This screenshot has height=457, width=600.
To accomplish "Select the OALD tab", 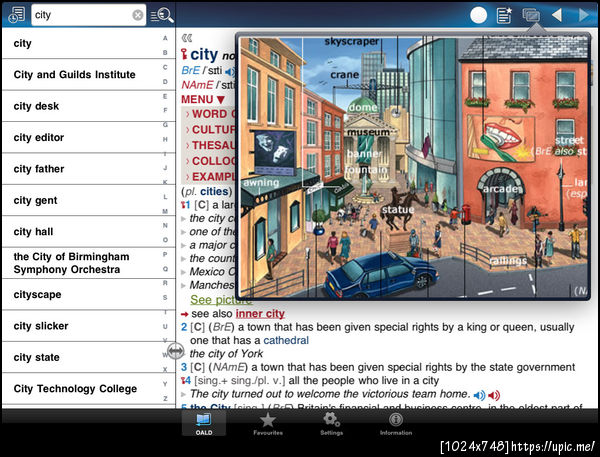I will 204,423.
